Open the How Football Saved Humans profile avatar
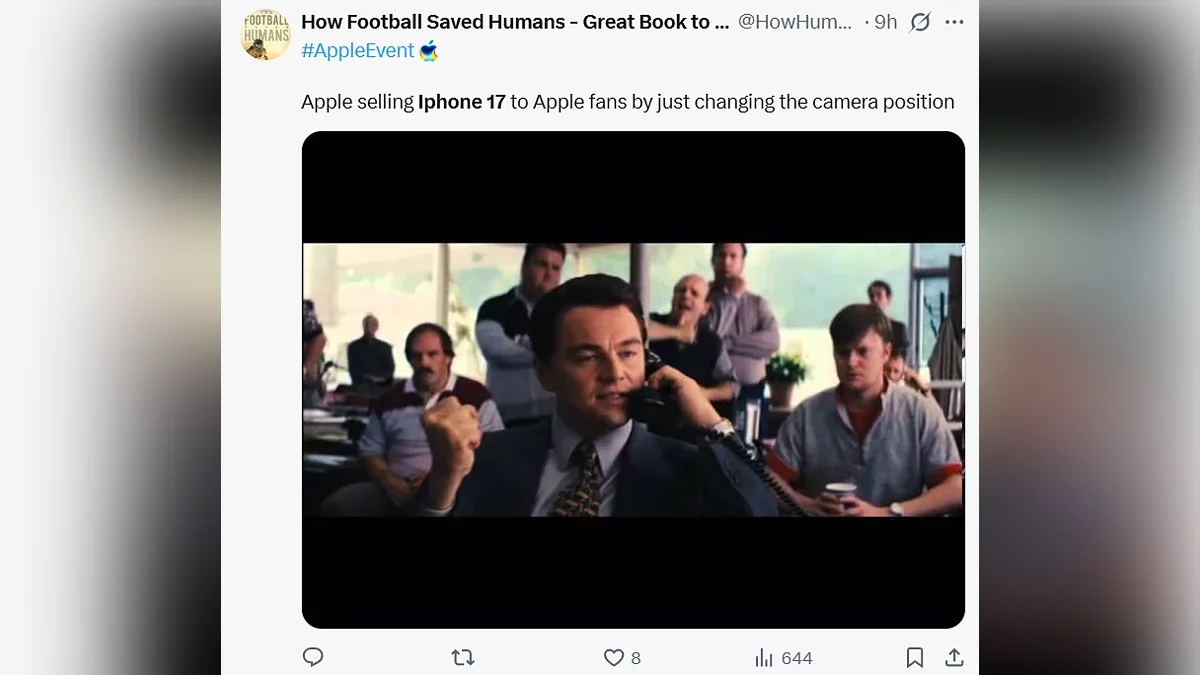This screenshot has width=1200, height=675. [x=266, y=35]
